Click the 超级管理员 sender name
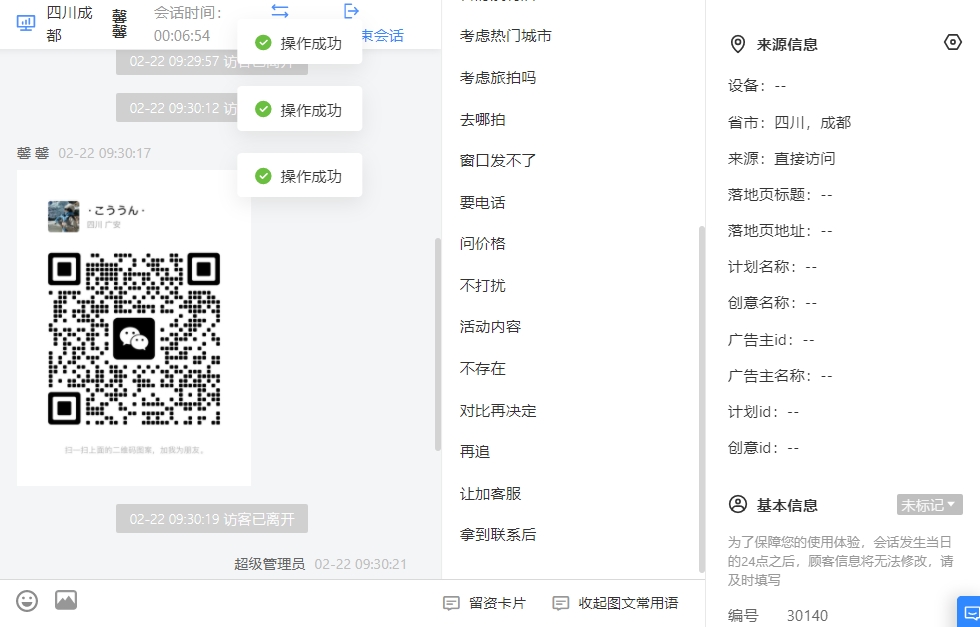Image resolution: width=980 pixels, height=627 pixels. pyautogui.click(x=269, y=564)
